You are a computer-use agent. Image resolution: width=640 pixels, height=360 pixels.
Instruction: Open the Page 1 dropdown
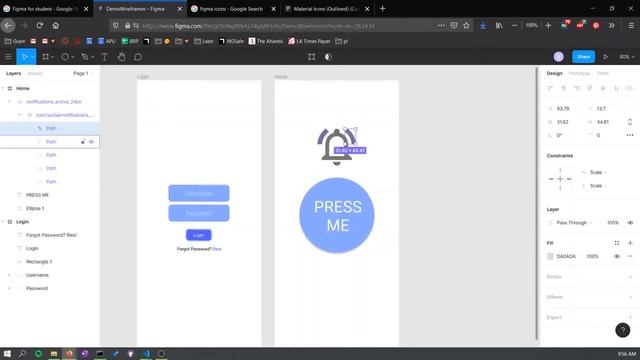point(83,73)
